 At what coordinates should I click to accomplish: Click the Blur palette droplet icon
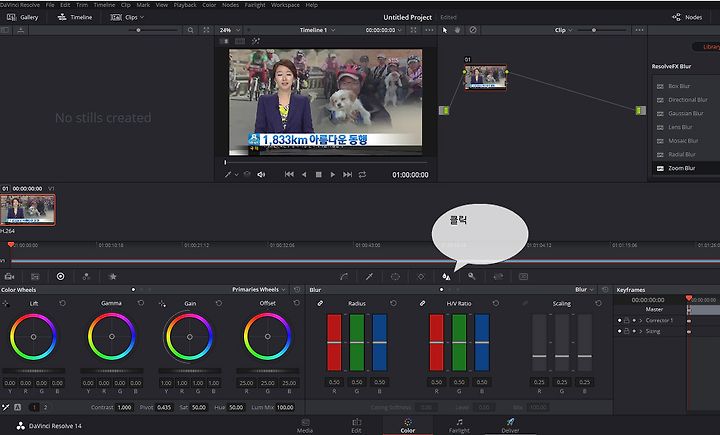tap(446, 277)
